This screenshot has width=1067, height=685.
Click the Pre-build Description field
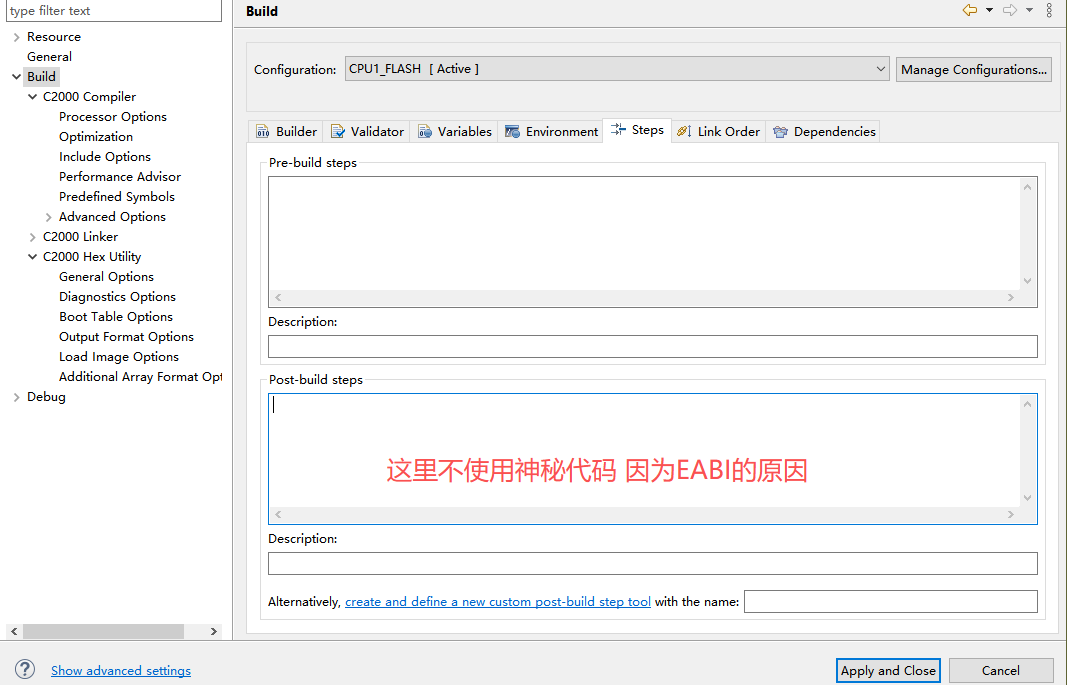click(653, 346)
